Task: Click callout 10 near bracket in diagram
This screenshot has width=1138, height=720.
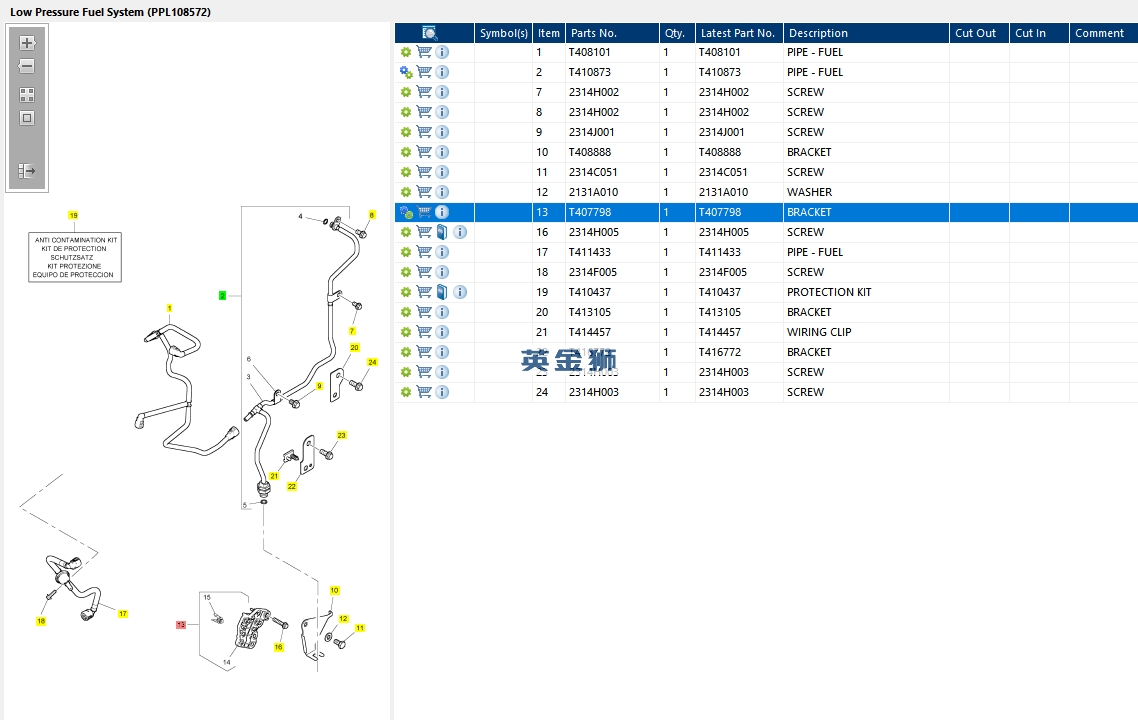Action: pos(334,591)
